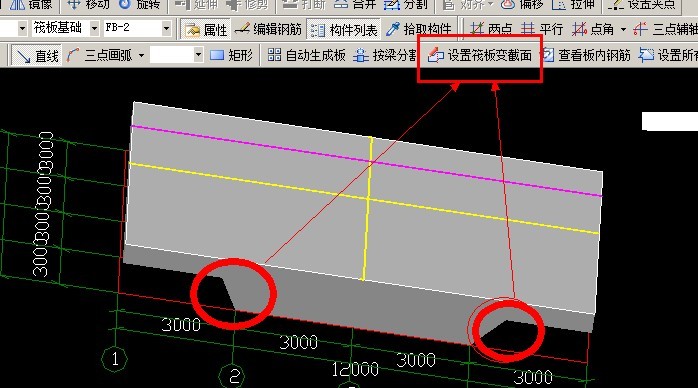Image resolution: width=698 pixels, height=388 pixels.
Task: Expand the 三点画弧 arc options arrow
Action: pos(141,56)
